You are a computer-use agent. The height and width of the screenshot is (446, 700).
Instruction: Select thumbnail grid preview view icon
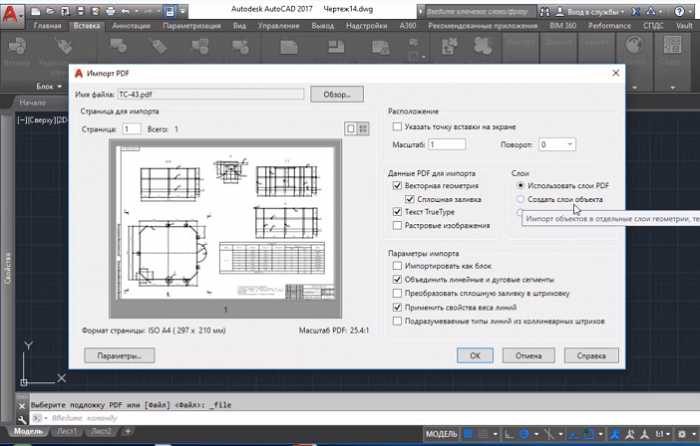pos(363,129)
